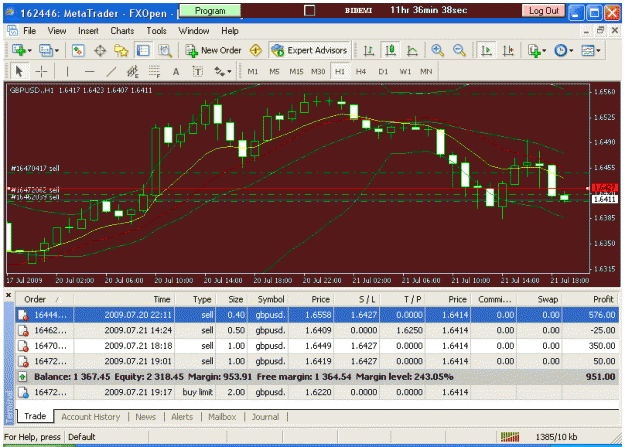Switch to Mailbox tab
The width and height of the screenshot is (625, 447).
pos(222,417)
